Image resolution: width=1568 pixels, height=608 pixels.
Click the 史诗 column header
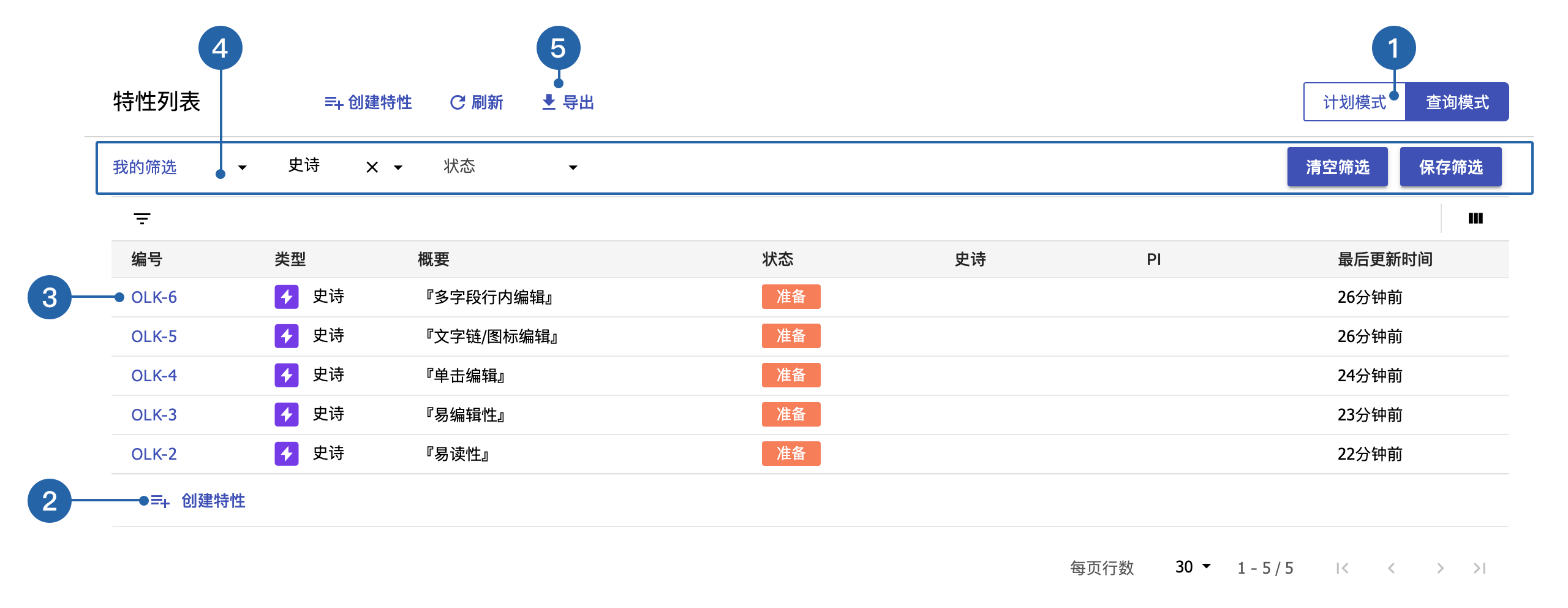click(970, 259)
